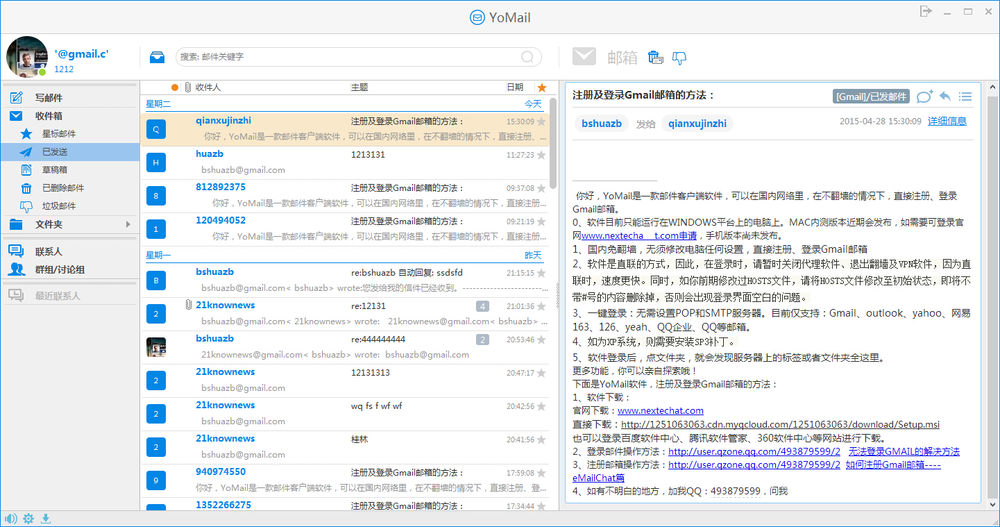Star the 940974550 email at 17:59:08
The image size is (1000, 527).
(541, 473)
